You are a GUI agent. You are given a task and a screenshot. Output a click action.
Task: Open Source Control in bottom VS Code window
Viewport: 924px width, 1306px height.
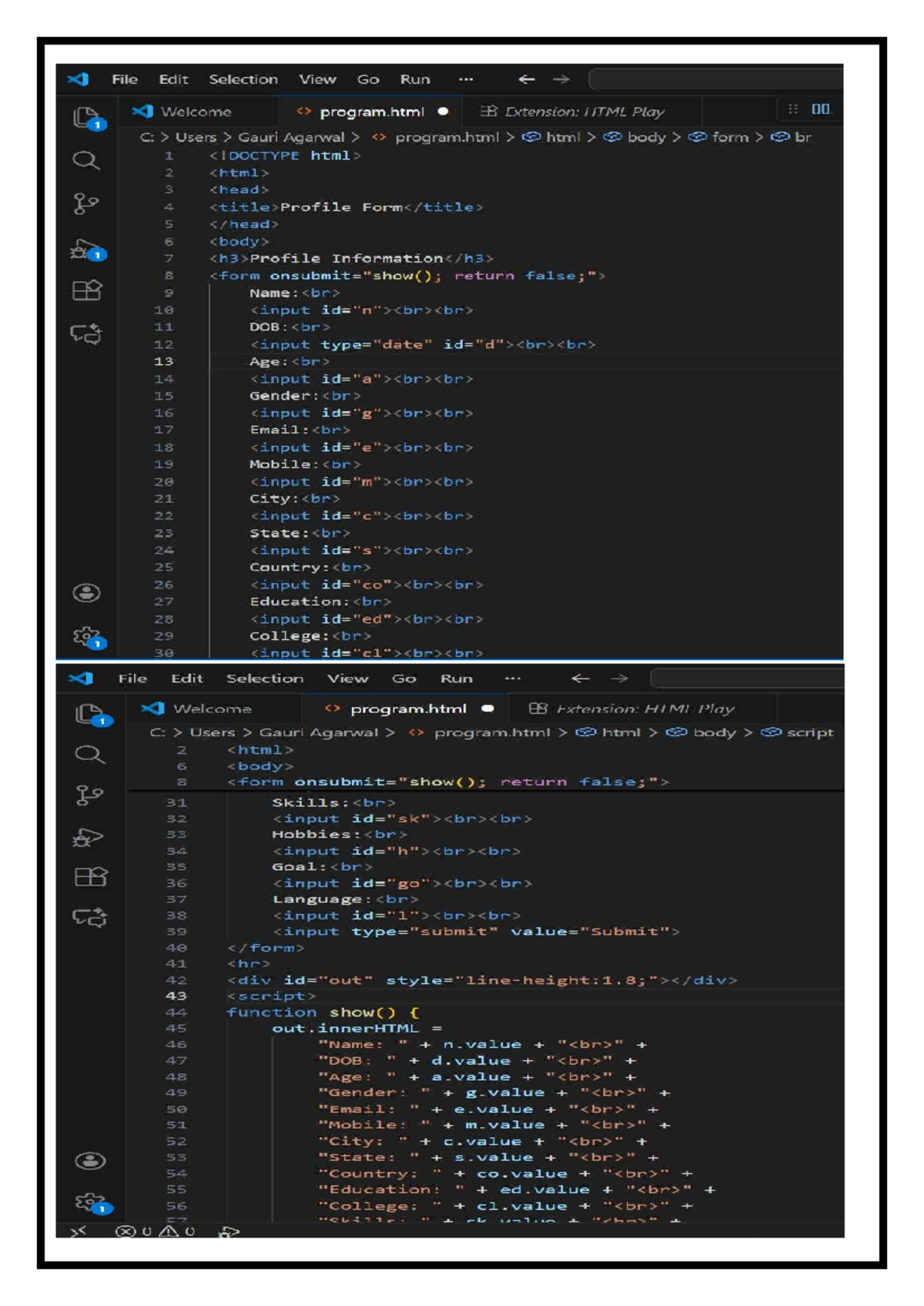click(x=89, y=795)
